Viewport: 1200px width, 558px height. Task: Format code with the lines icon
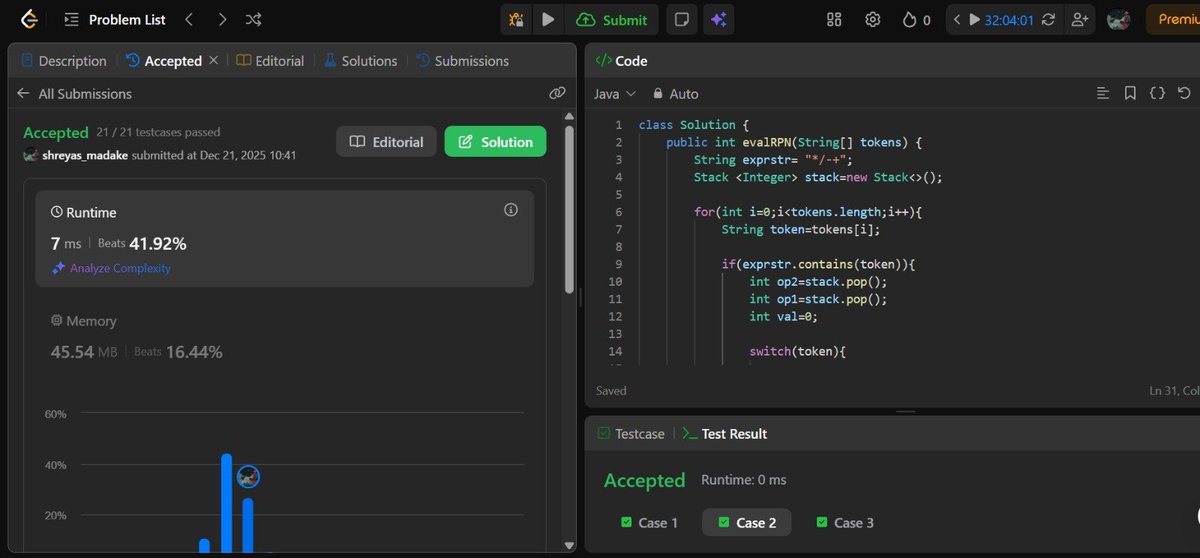[x=1103, y=94]
